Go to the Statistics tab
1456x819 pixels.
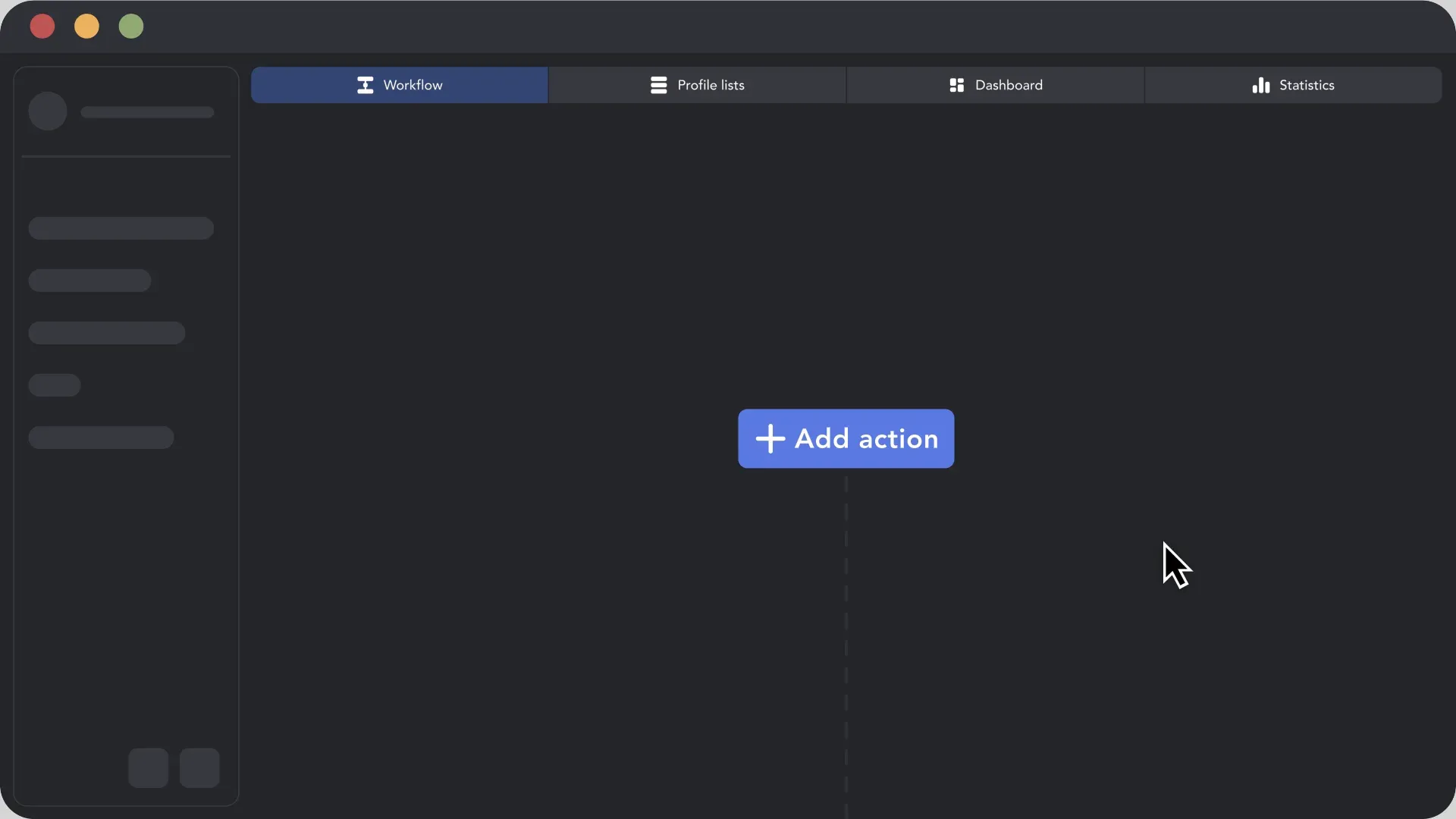pyautogui.click(x=1293, y=85)
